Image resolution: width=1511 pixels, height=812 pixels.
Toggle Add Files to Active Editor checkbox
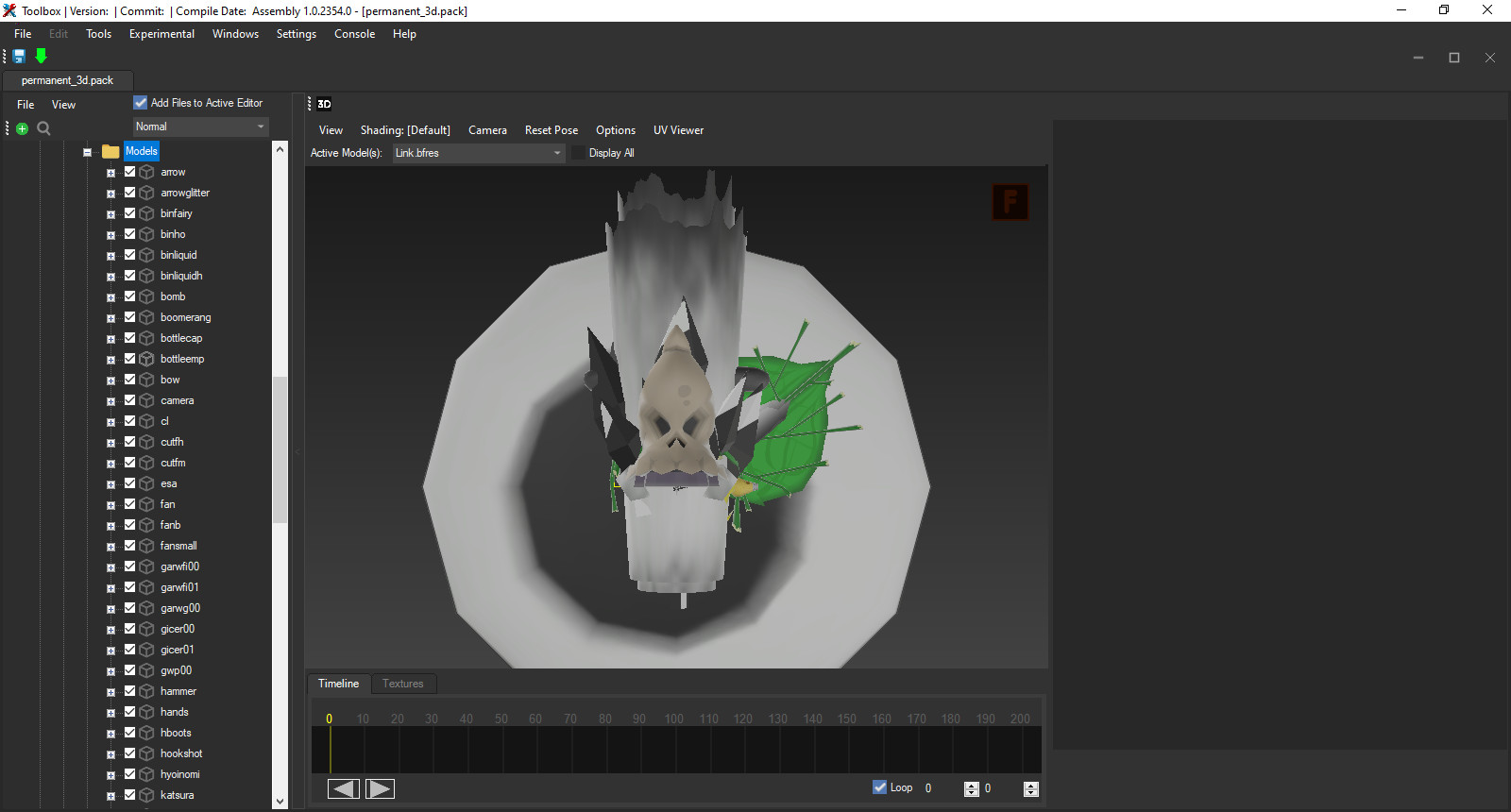141,103
